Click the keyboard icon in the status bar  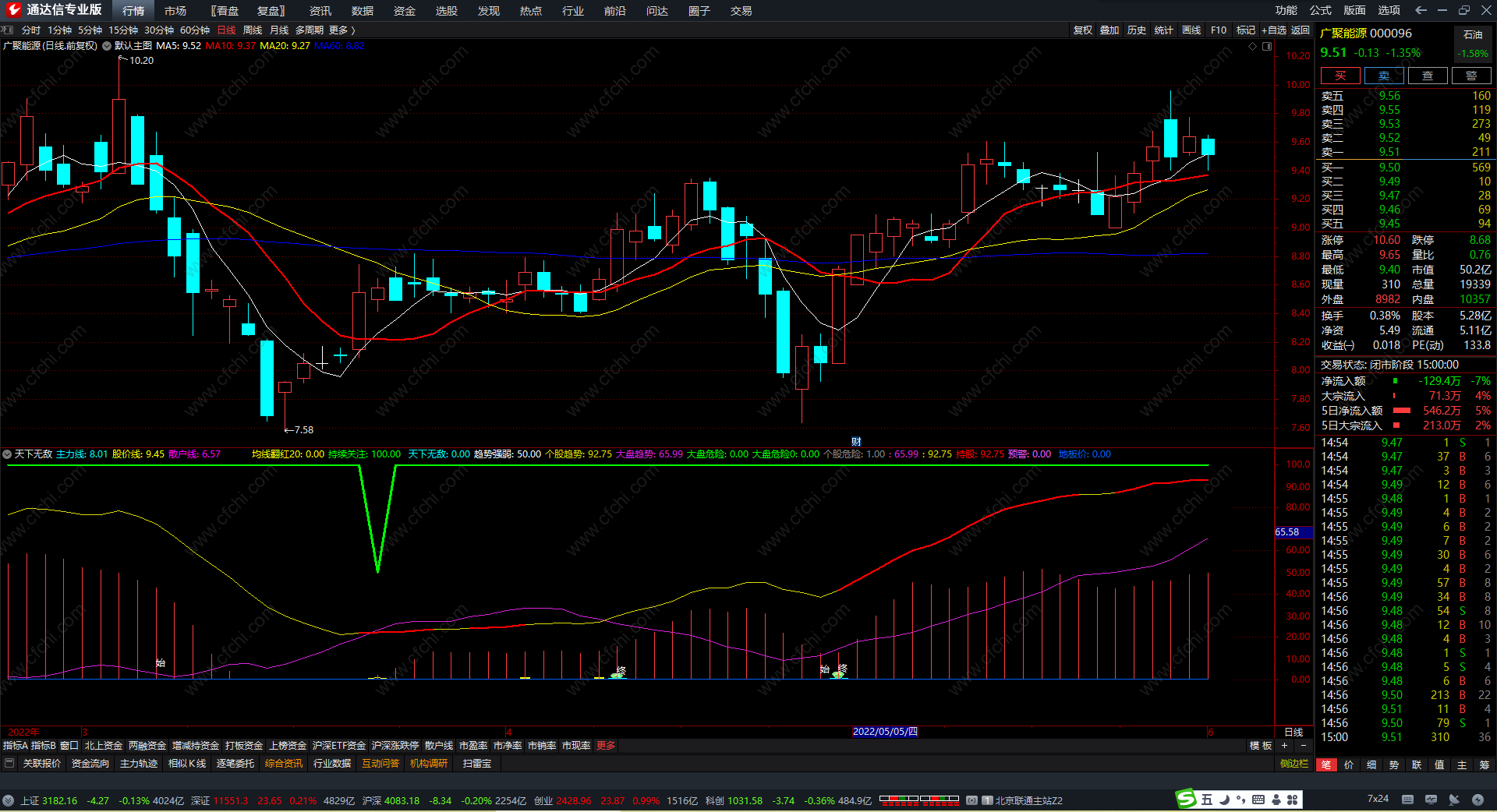click(x=1407, y=800)
